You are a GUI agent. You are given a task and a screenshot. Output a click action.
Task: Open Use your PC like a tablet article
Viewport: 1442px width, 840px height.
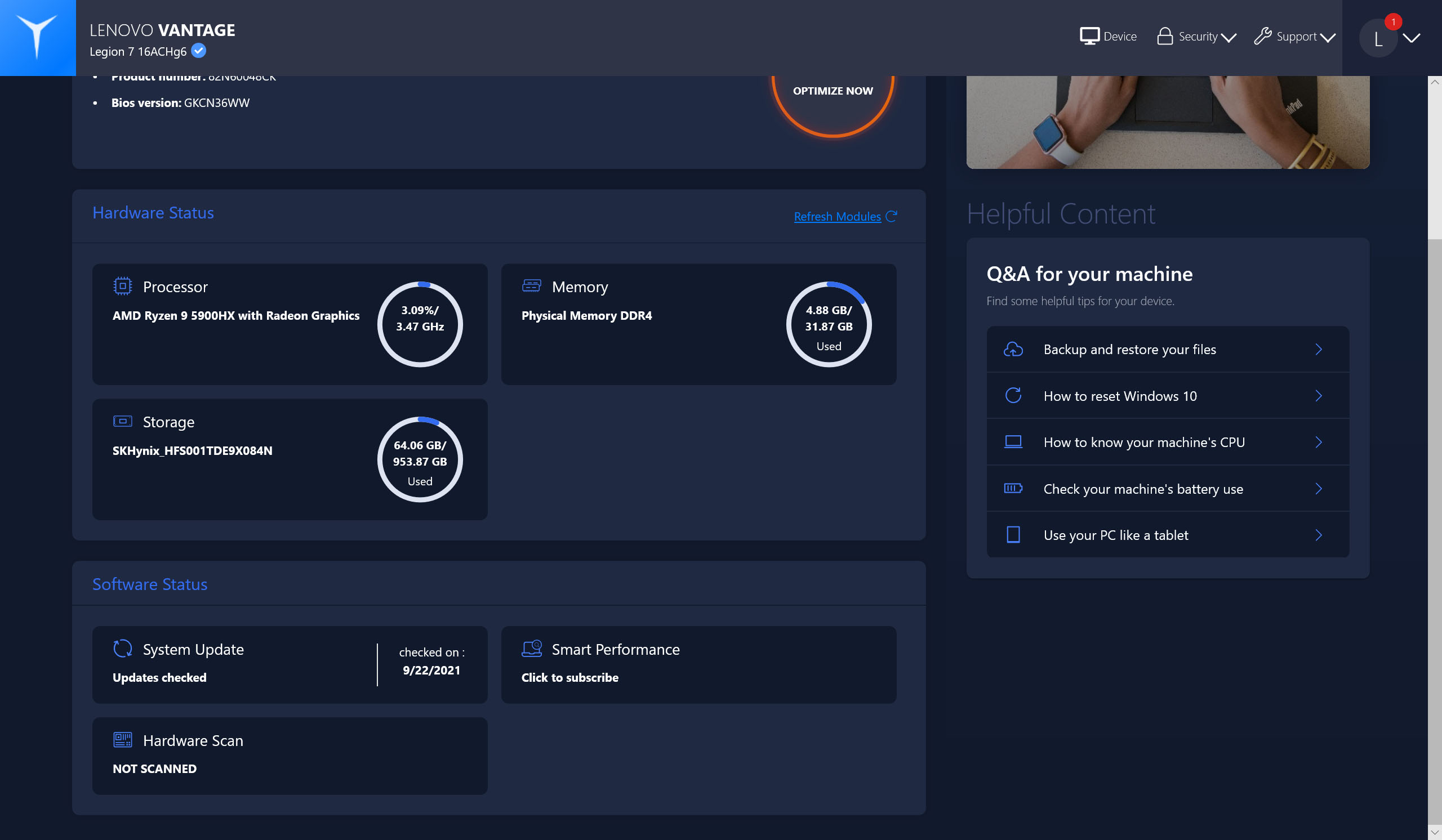coord(1168,535)
